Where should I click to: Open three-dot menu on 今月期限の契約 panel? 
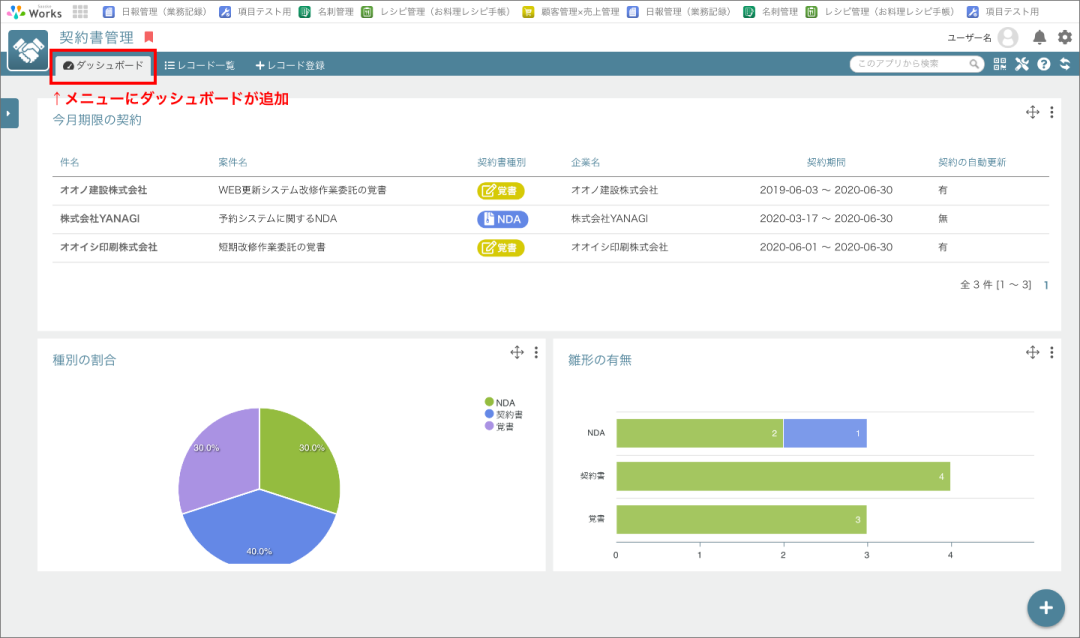(1051, 113)
